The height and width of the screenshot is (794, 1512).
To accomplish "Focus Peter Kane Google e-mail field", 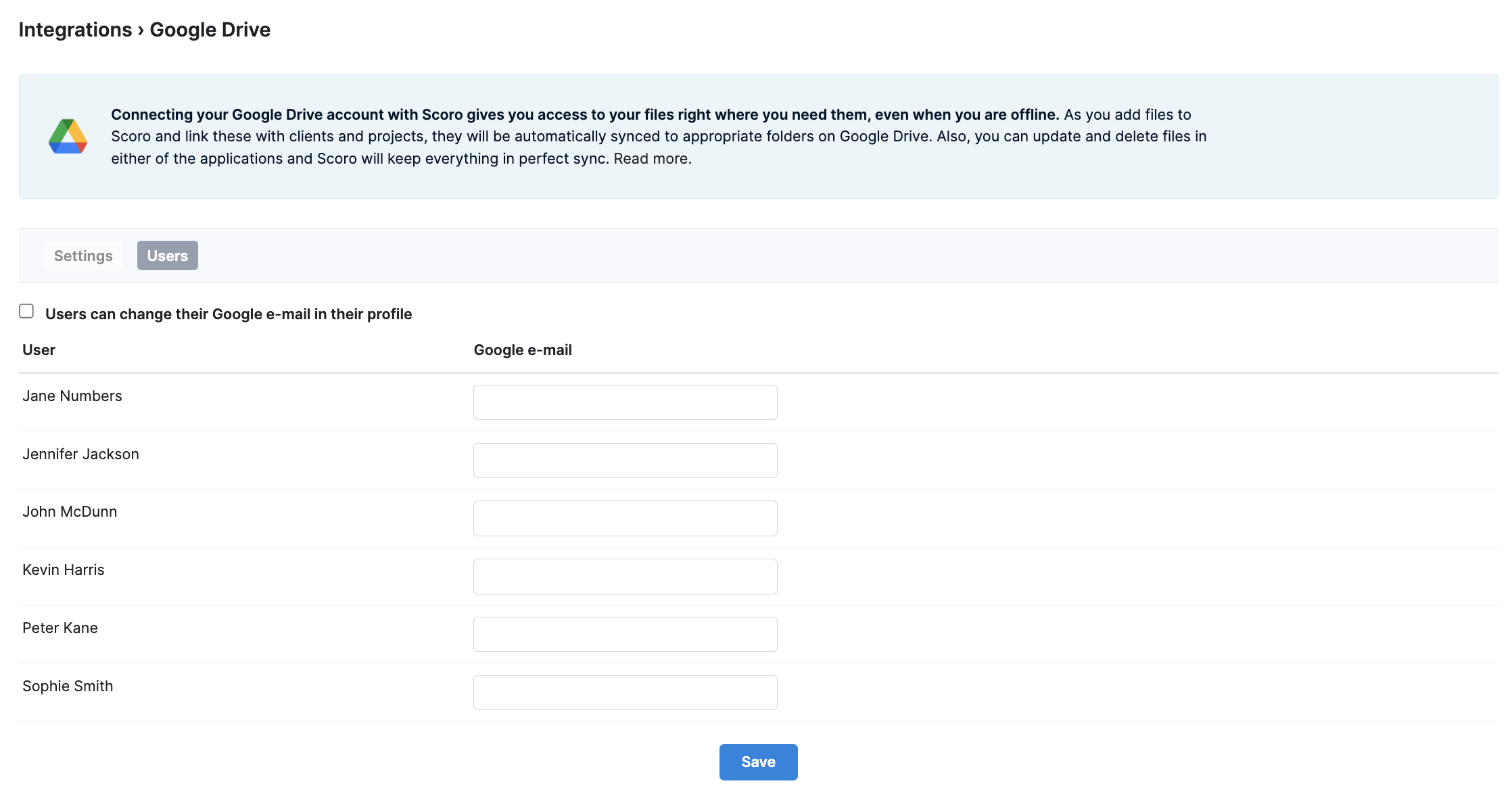I will (625, 634).
